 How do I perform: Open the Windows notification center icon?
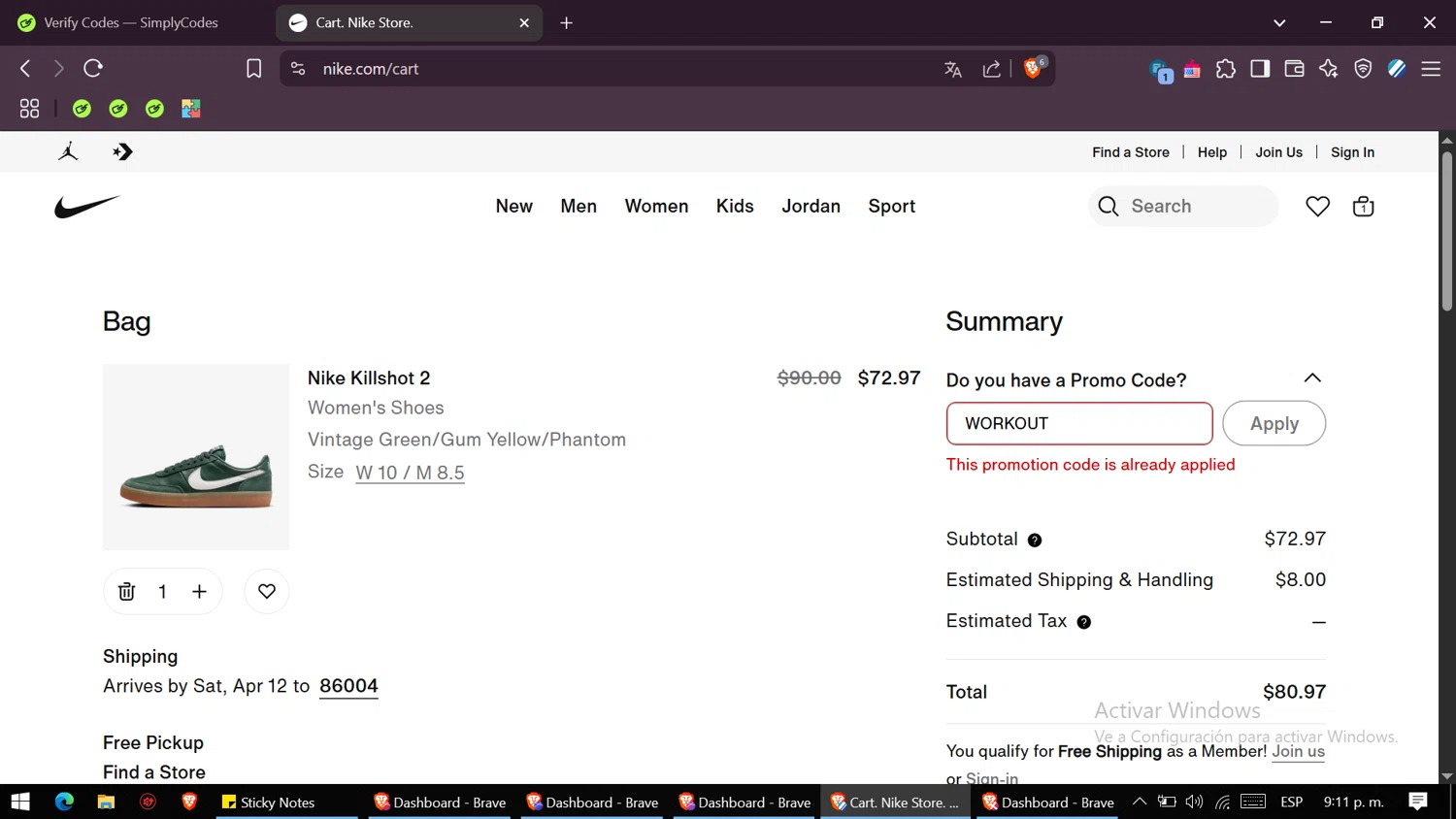click(1418, 802)
